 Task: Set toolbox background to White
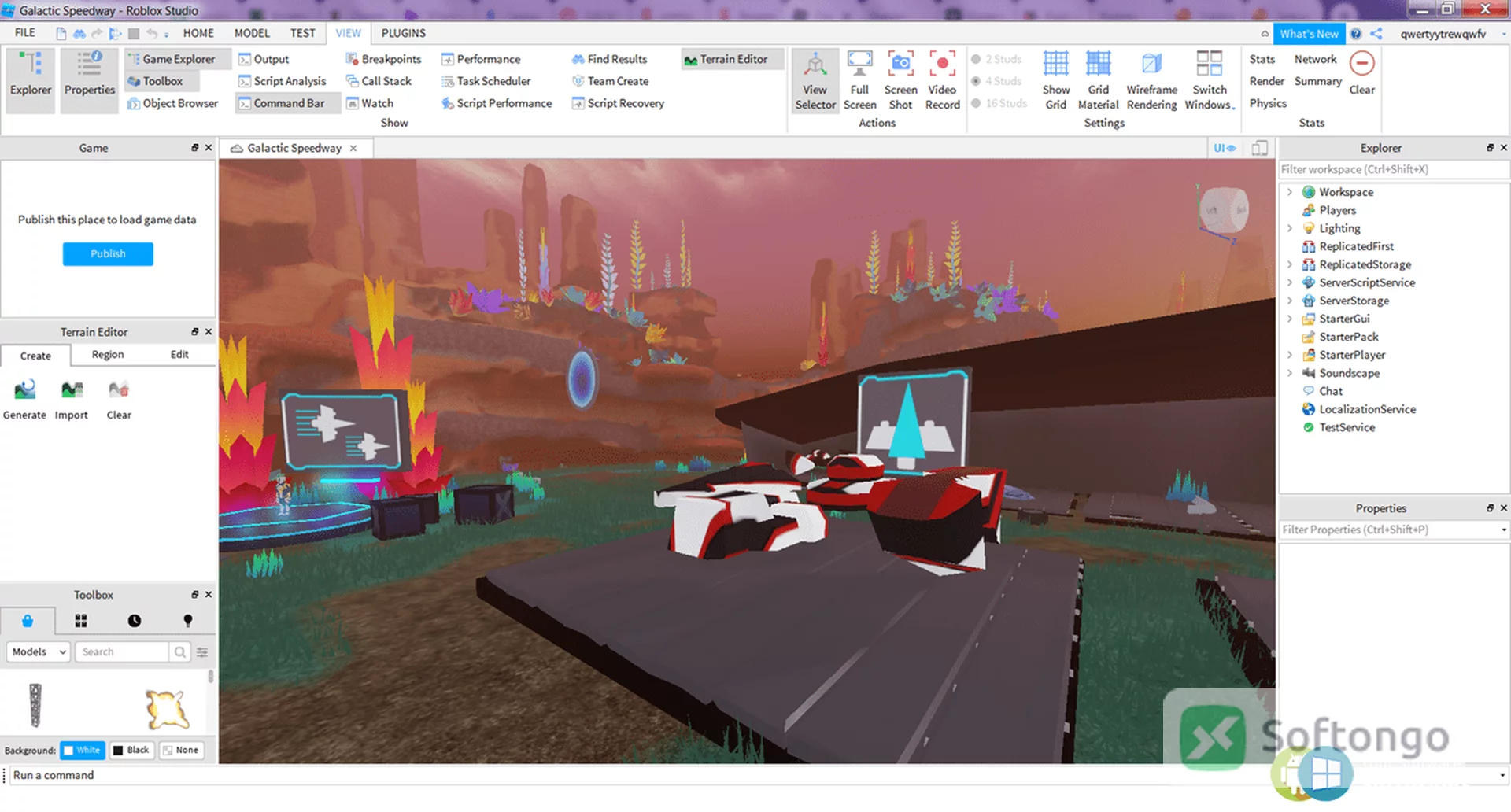tap(82, 750)
